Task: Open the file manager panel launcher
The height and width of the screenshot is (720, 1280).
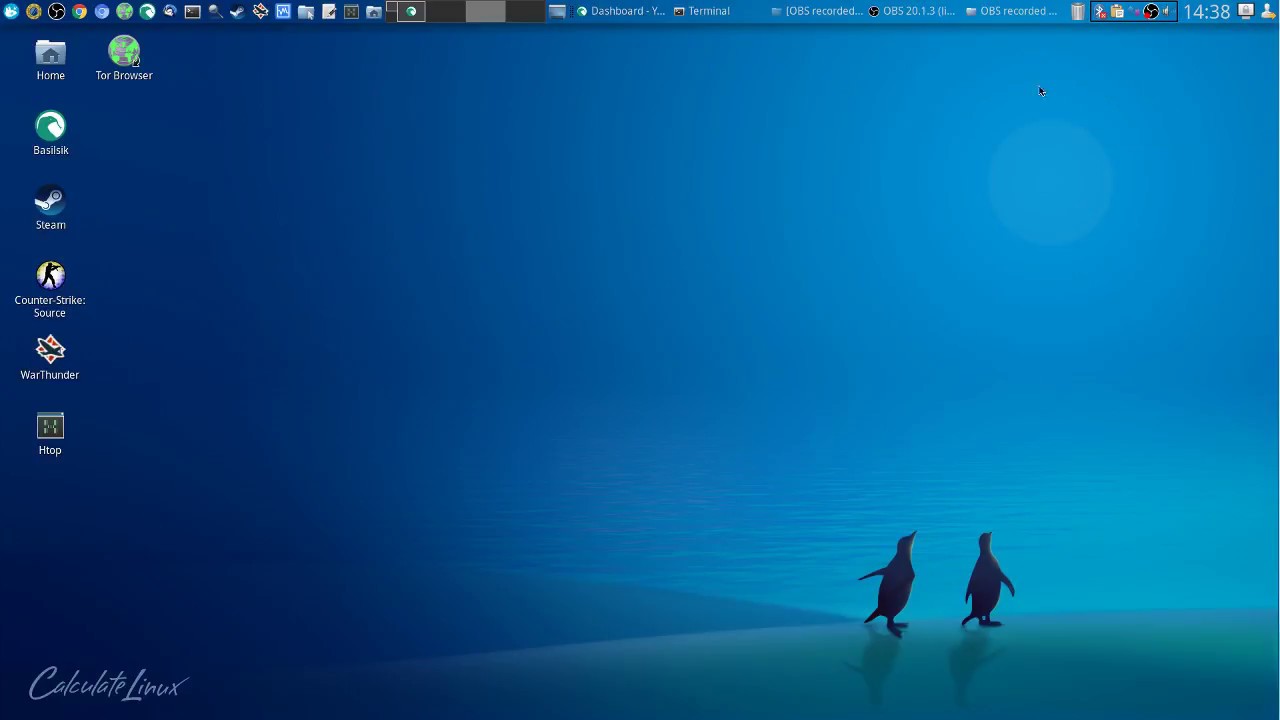Action: click(306, 11)
